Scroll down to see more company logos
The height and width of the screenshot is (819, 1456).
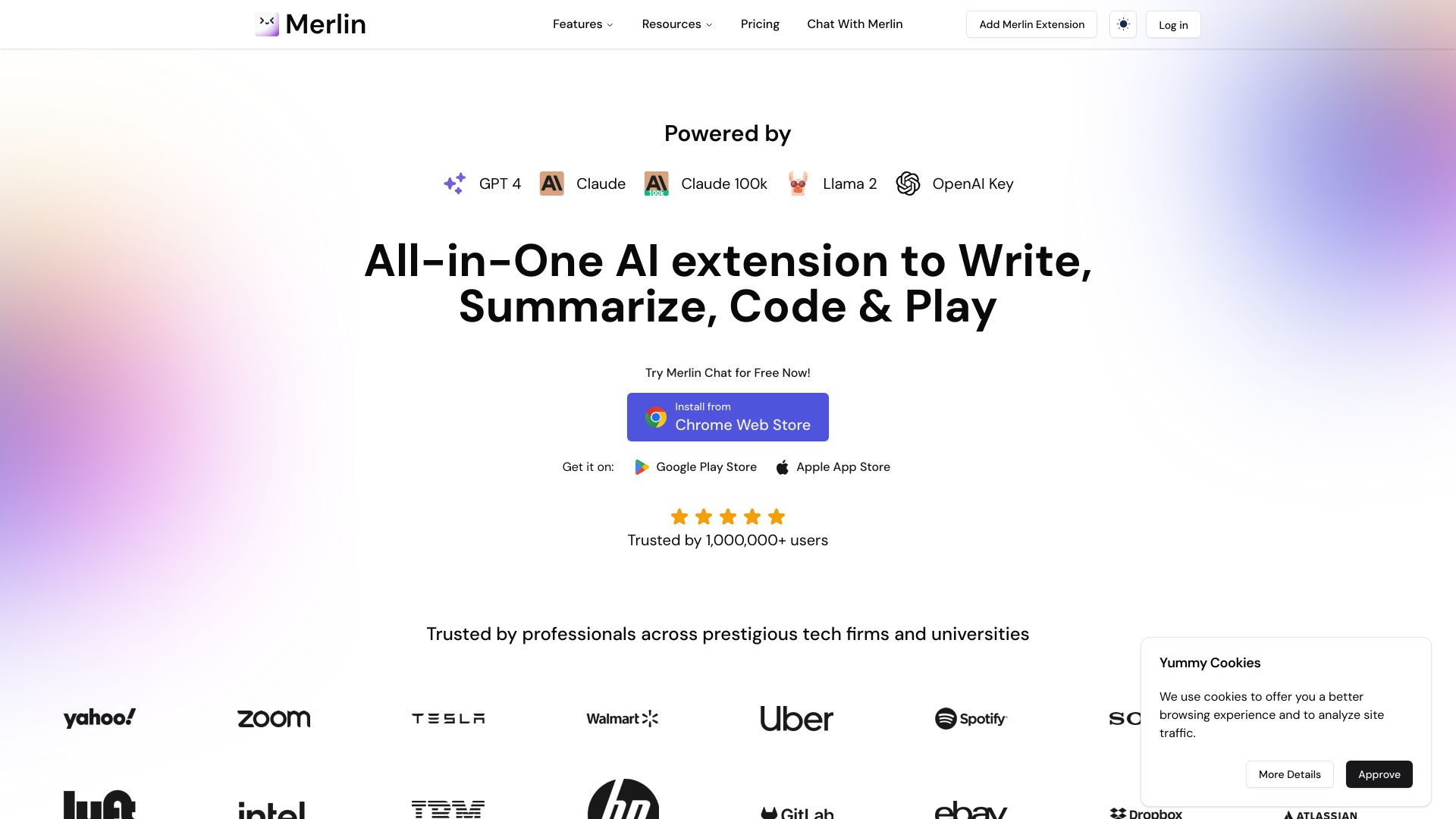tap(728, 750)
